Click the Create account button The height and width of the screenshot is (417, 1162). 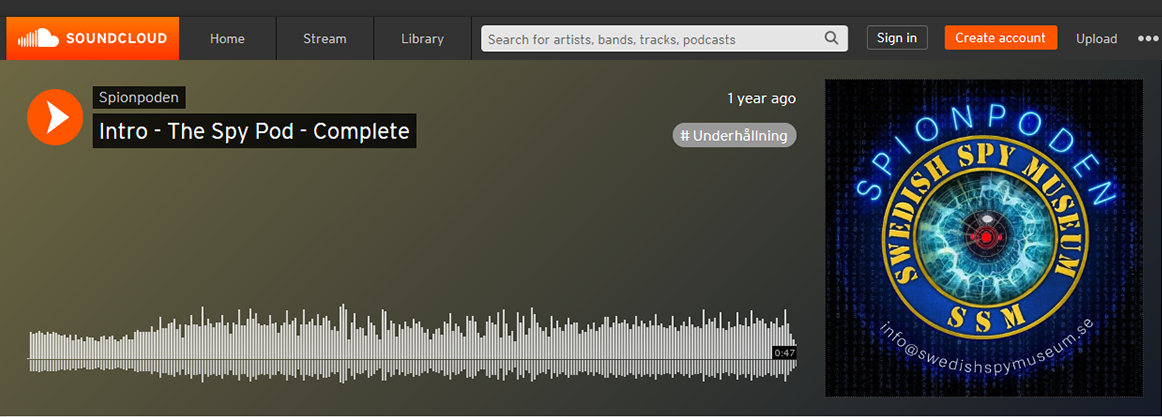1000,38
